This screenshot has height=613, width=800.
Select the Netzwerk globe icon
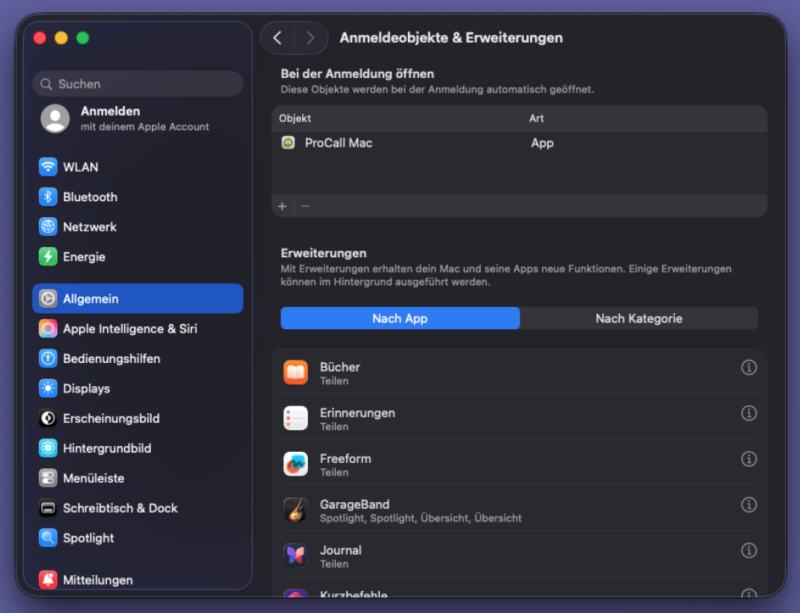click(48, 227)
